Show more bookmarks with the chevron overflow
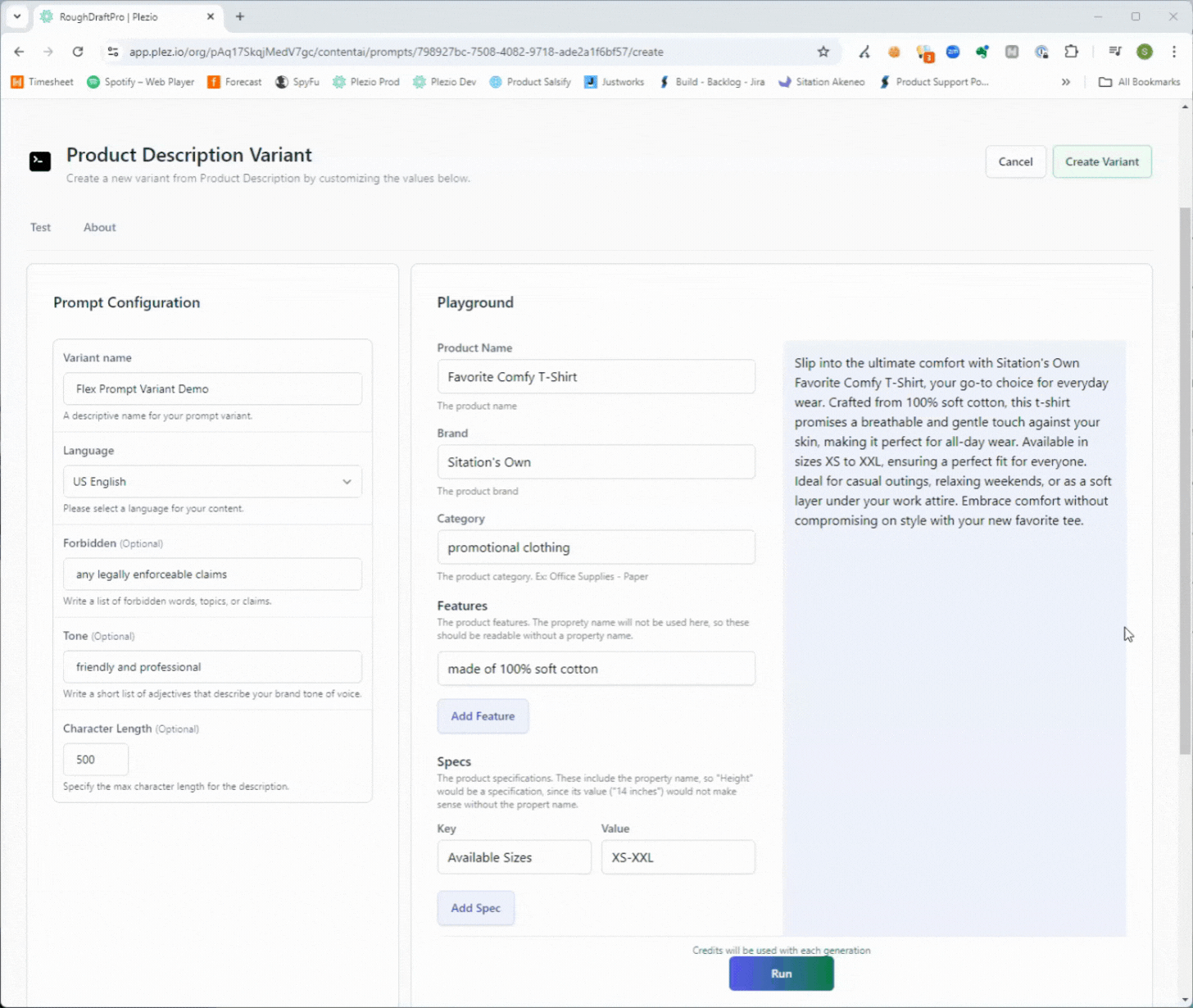This screenshot has height=1008, width=1193. tap(1065, 82)
